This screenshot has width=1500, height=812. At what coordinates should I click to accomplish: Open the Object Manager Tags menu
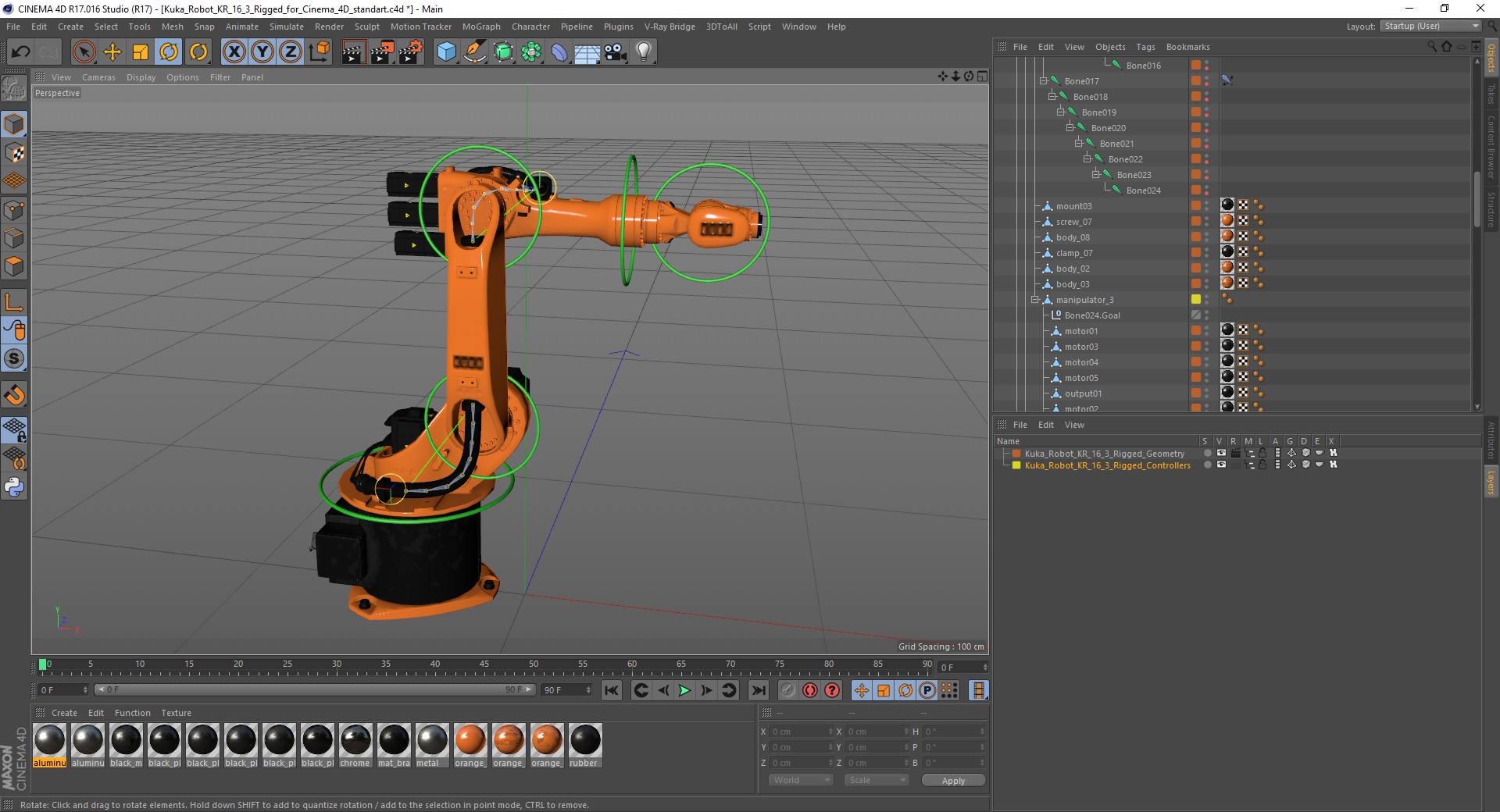[x=1145, y=47]
